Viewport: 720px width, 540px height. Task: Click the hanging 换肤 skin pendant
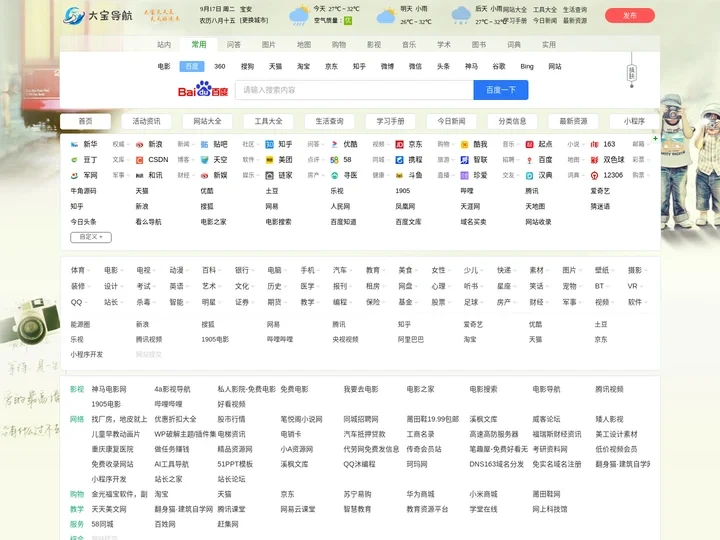pyautogui.click(x=632, y=72)
